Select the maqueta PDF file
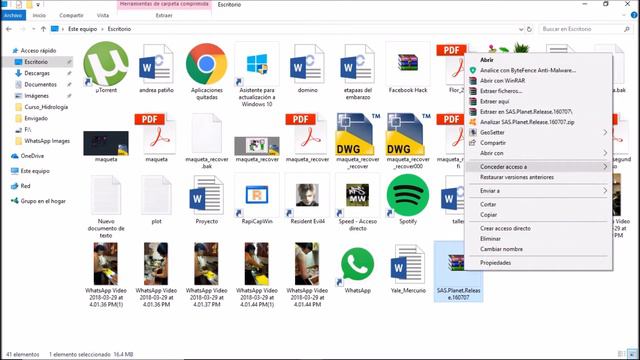640x360 pixels. 156,134
